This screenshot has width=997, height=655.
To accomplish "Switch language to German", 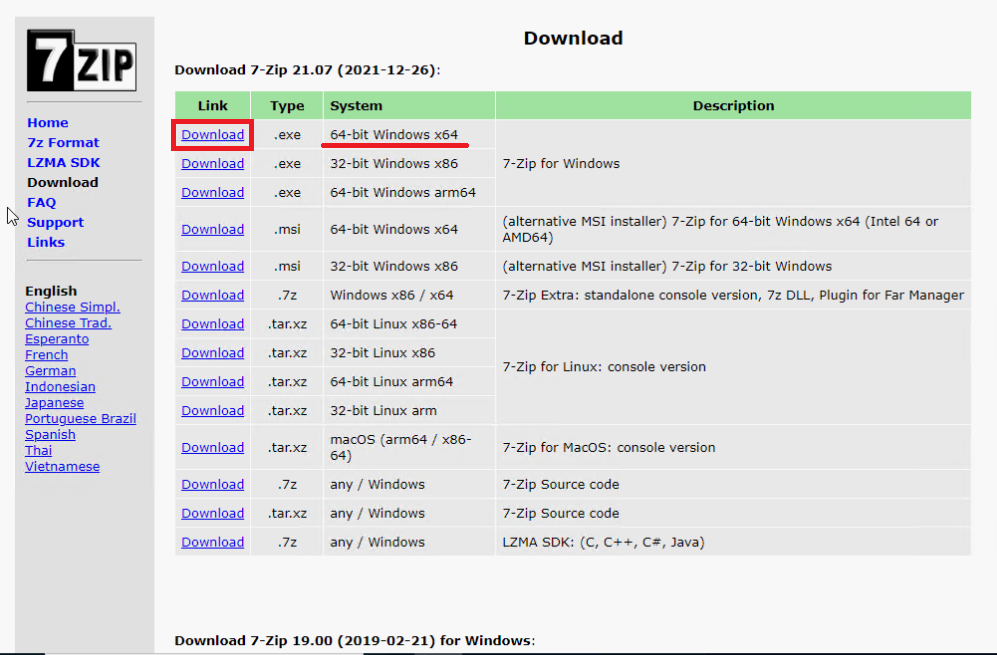I will tap(50, 371).
